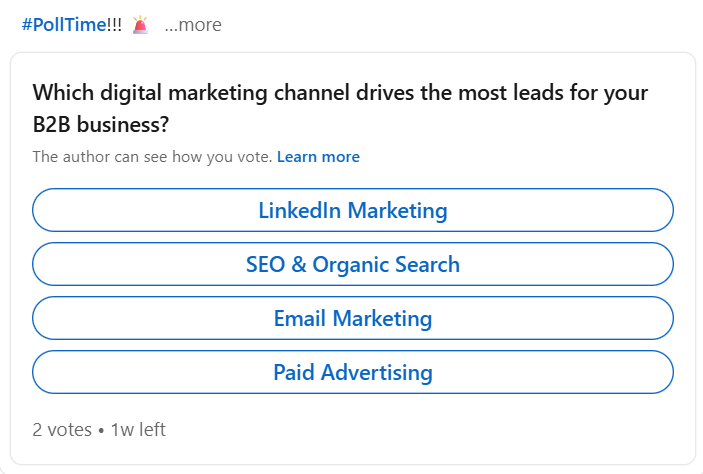The image size is (703, 474).
Task: View the 2 votes count
Action: pos(62,430)
